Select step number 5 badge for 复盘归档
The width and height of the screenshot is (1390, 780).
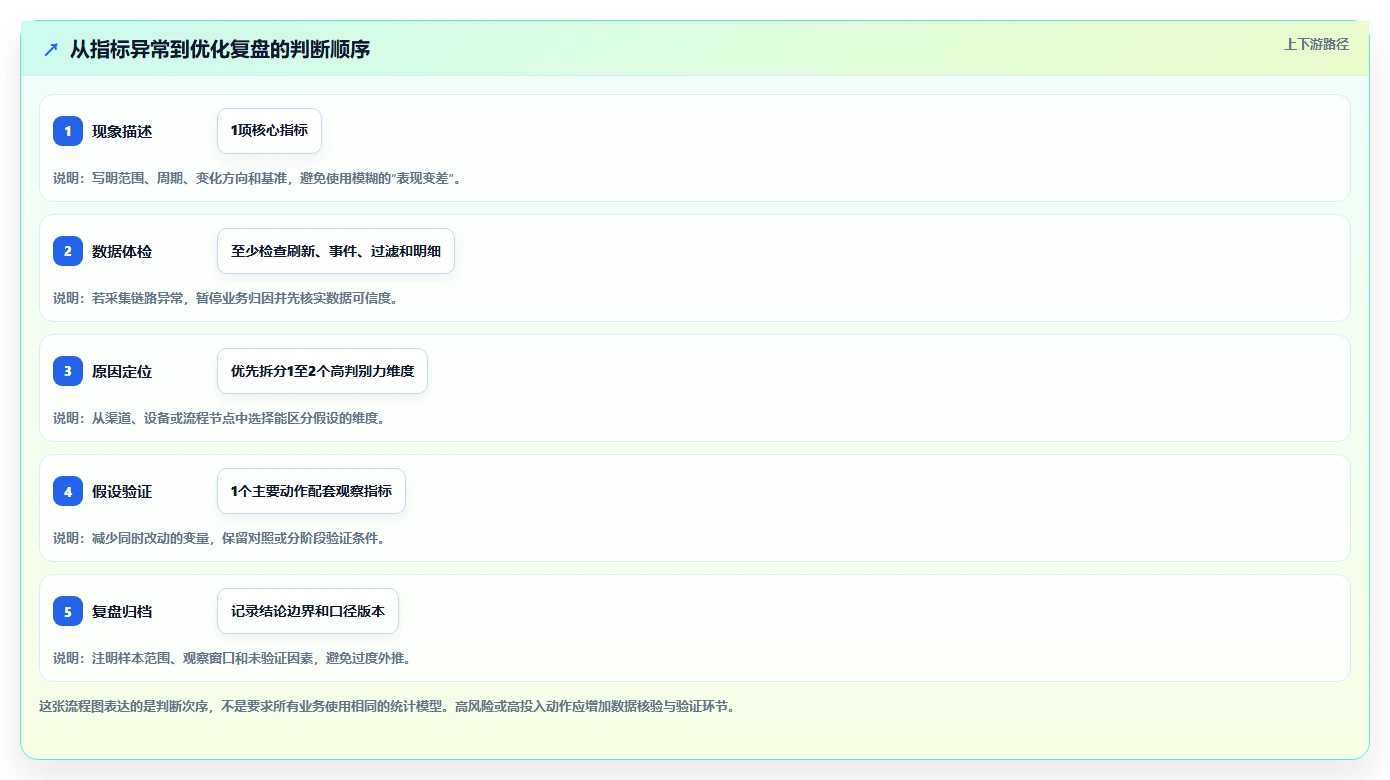(68, 611)
